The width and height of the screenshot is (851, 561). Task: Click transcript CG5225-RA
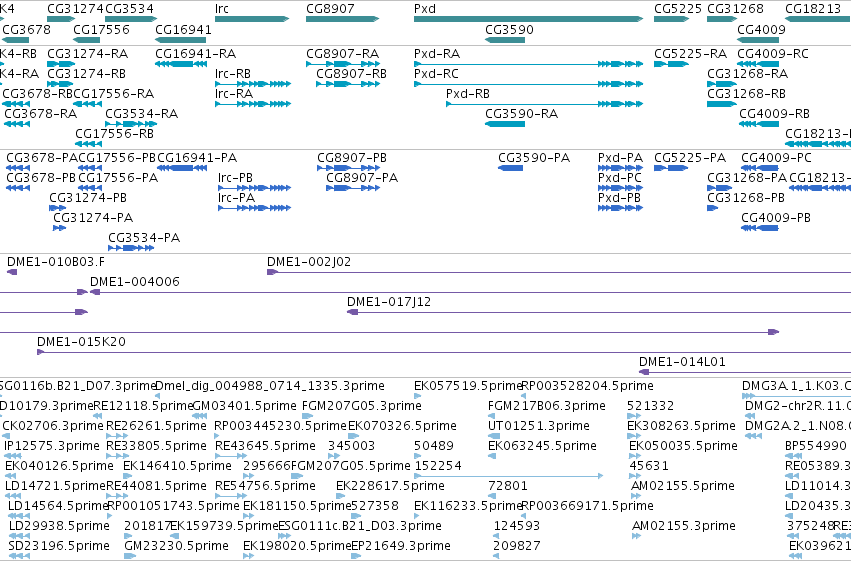[x=690, y=54]
